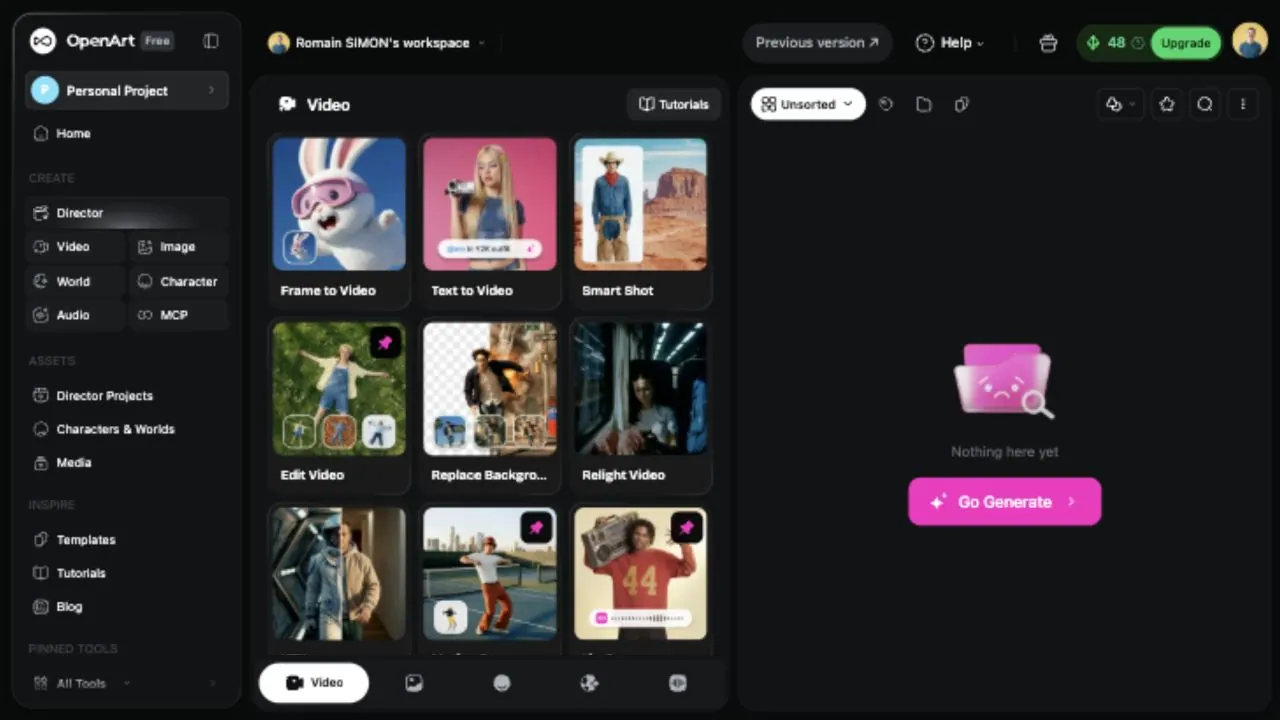1280x720 pixels.
Task: Open the Help dropdown menu
Action: tap(950, 43)
